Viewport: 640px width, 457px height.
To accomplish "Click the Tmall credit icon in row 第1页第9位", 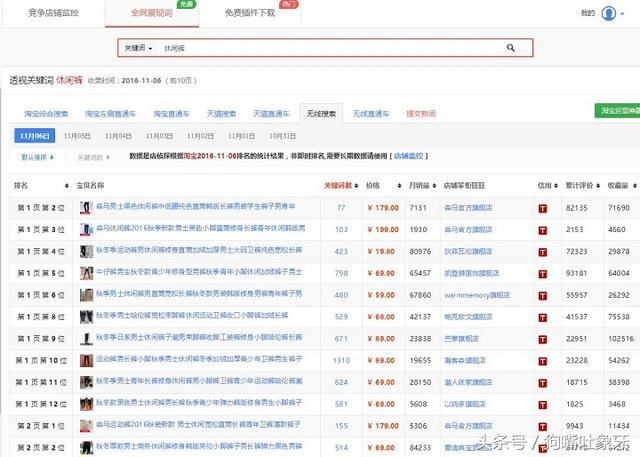I will coord(542,340).
